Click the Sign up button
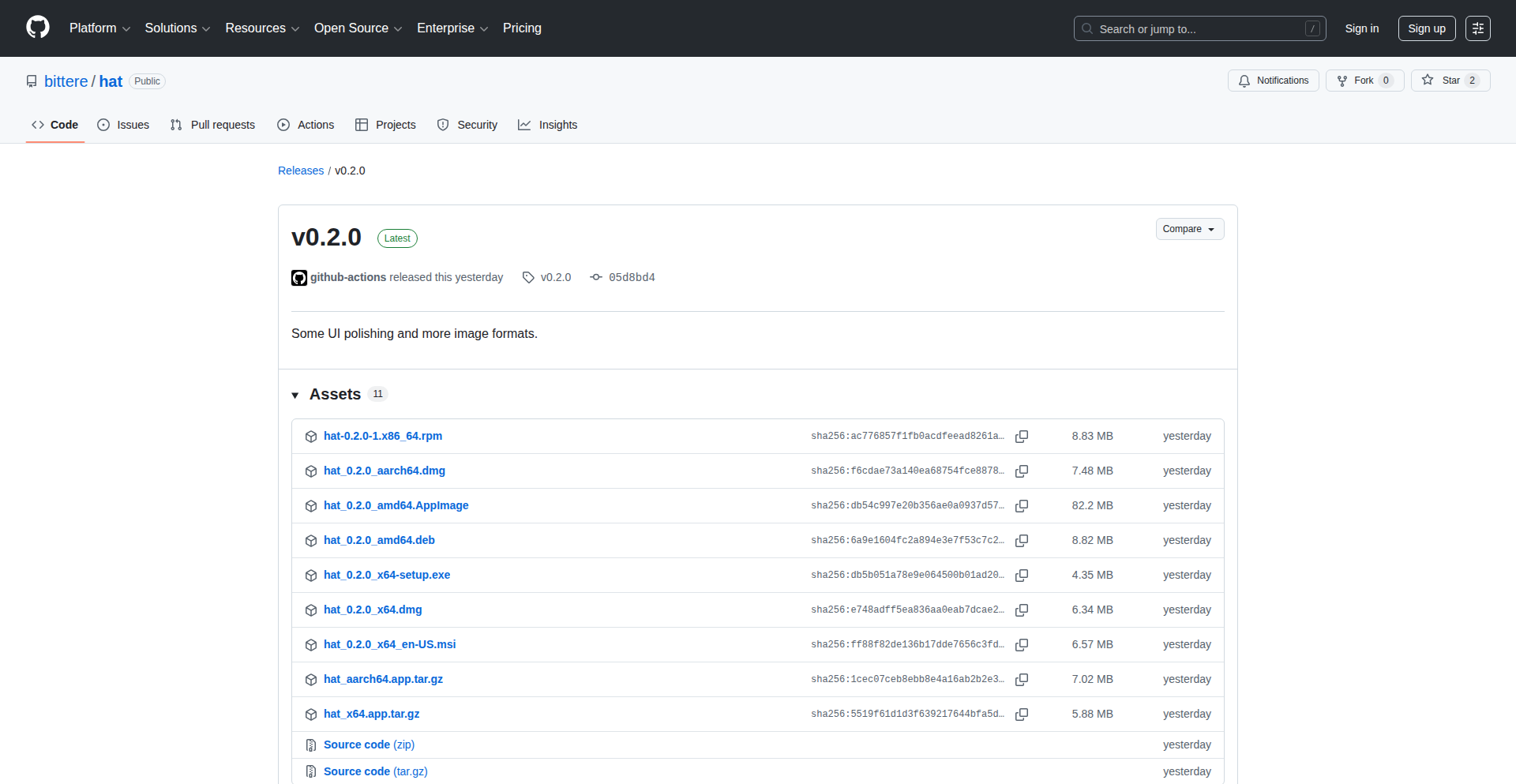Viewport: 1516px width, 784px height. [x=1426, y=28]
